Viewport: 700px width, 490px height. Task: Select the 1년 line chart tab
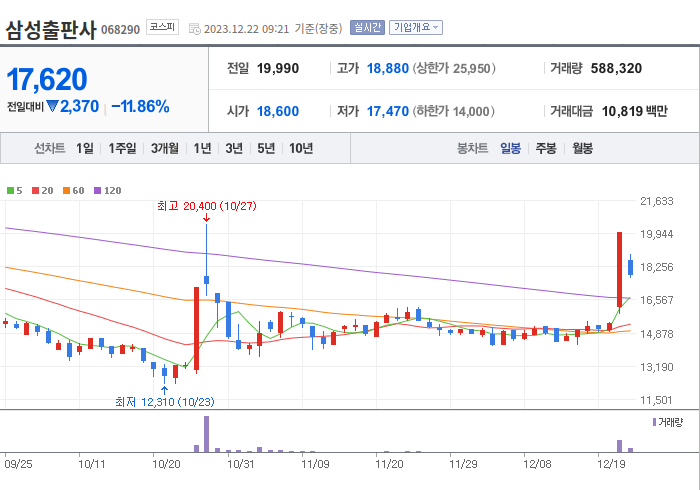(202, 148)
